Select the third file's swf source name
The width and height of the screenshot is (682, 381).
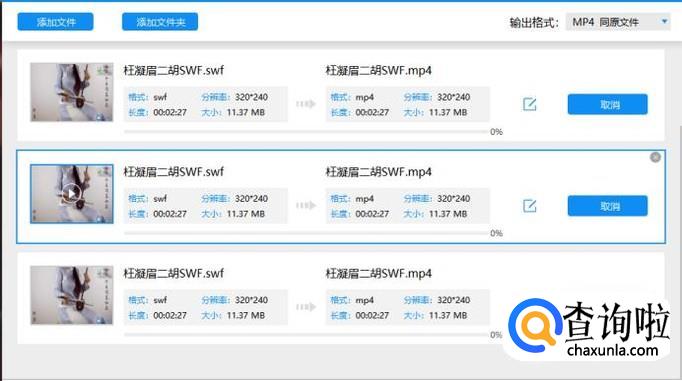(x=174, y=274)
